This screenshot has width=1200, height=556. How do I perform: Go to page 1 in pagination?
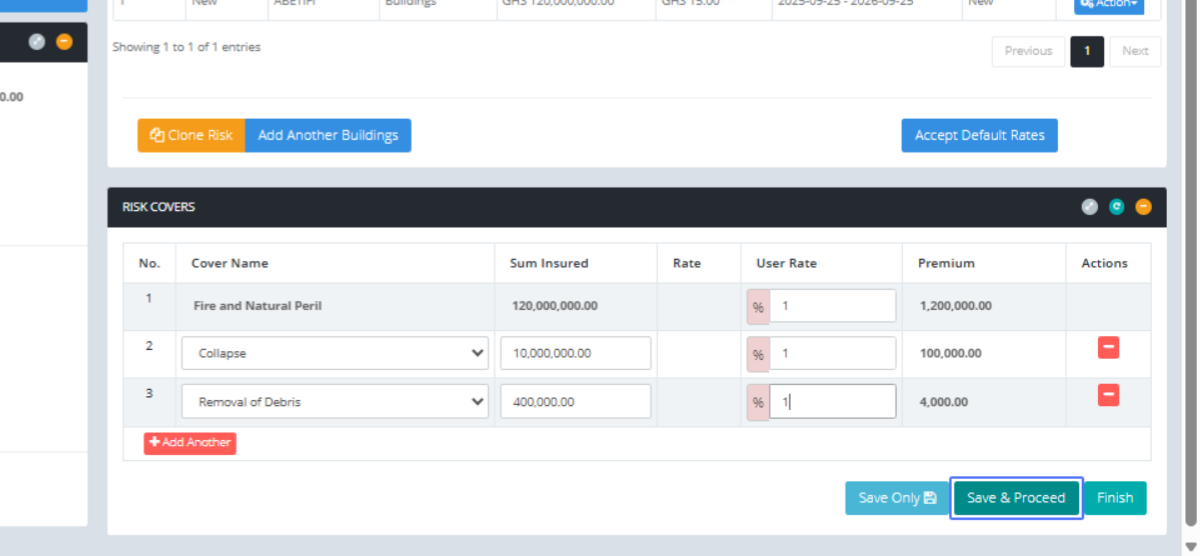pyautogui.click(x=1087, y=51)
